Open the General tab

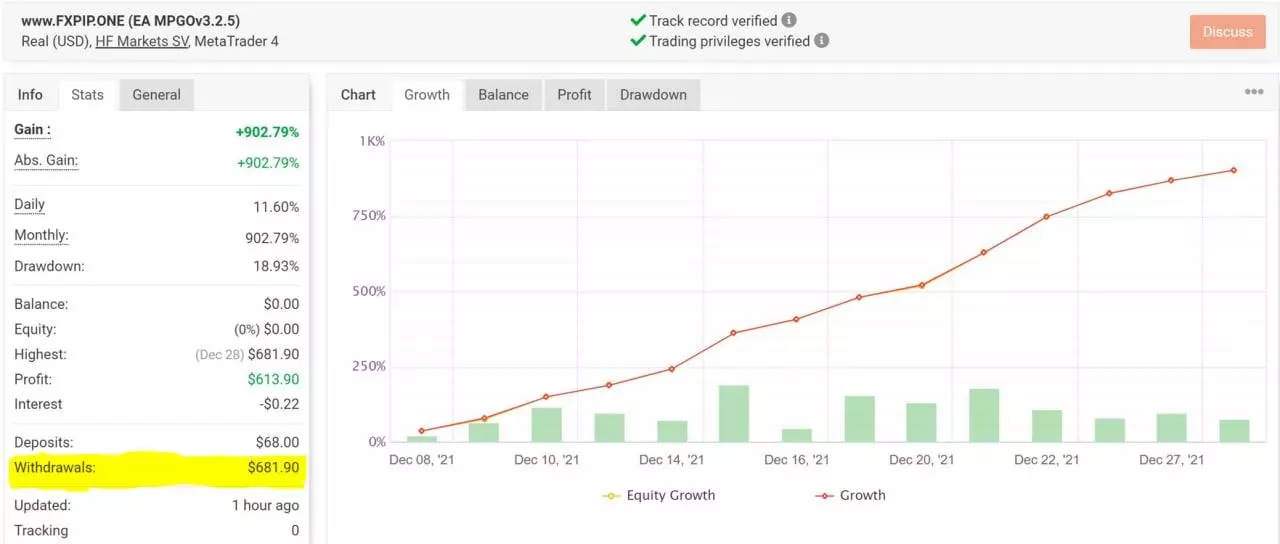click(156, 95)
